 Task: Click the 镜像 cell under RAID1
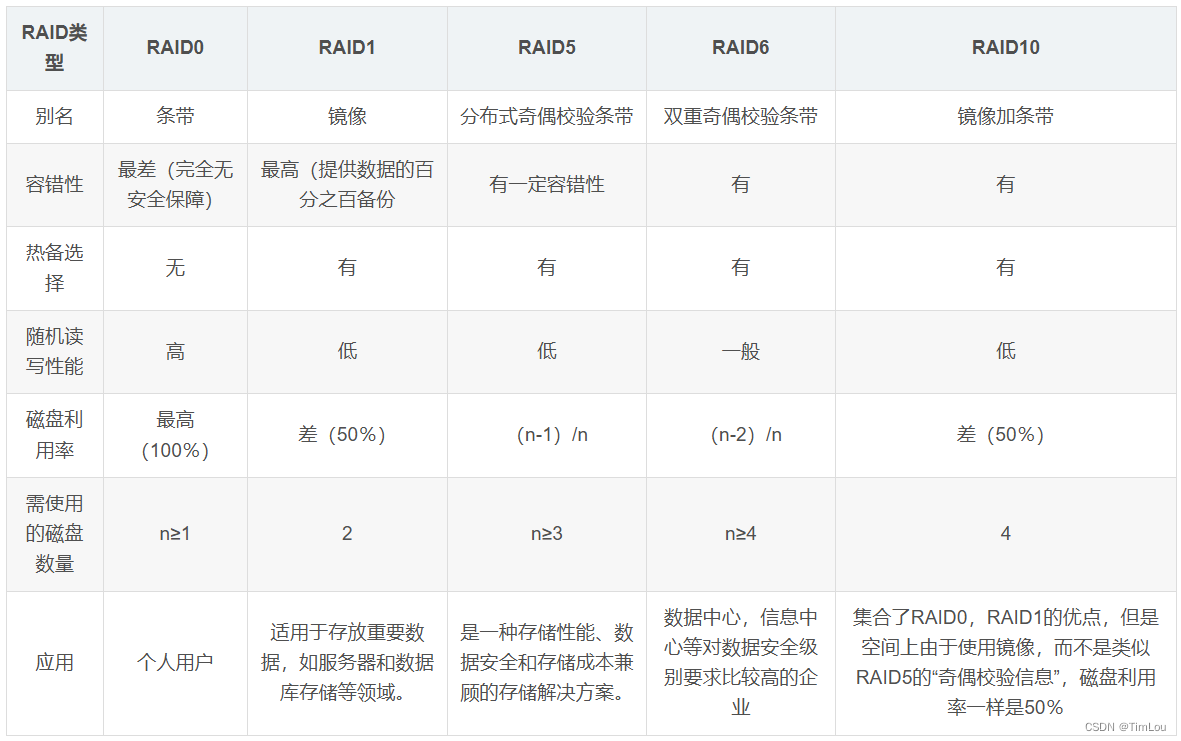coord(346,117)
